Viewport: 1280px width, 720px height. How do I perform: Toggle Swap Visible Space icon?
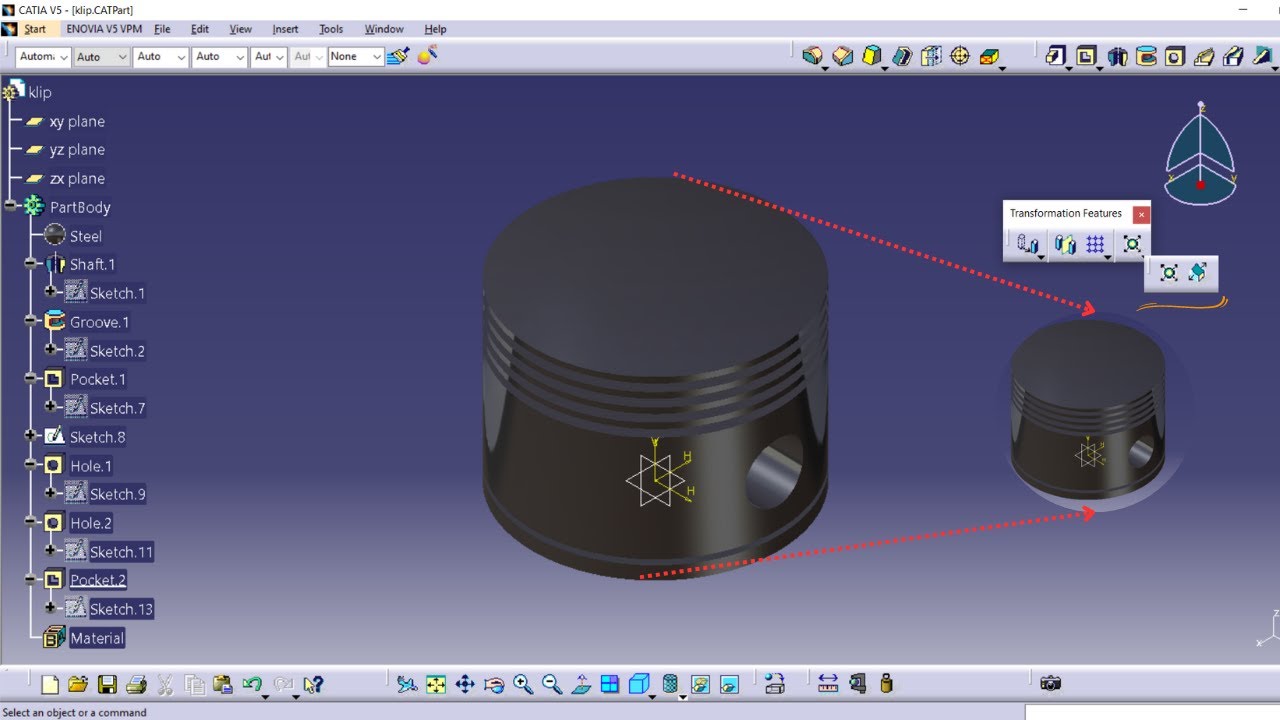[x=729, y=684]
